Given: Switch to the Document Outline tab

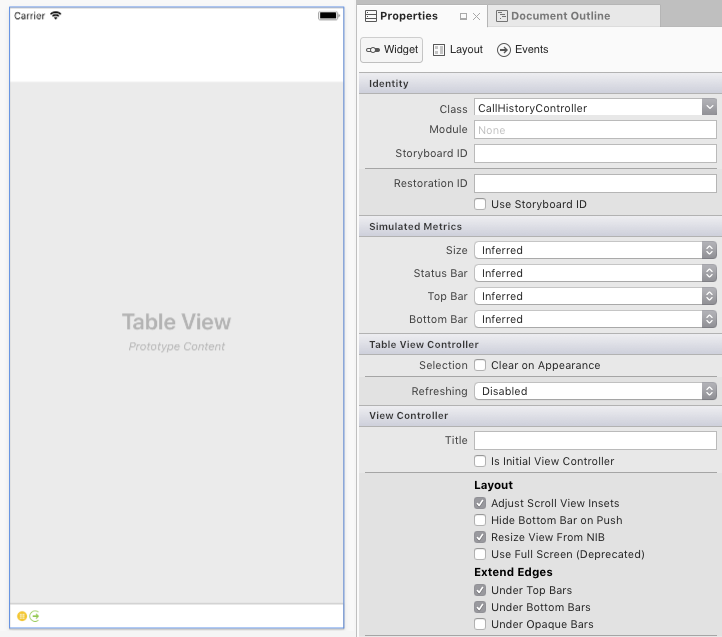Looking at the screenshot, I should pyautogui.click(x=560, y=16).
